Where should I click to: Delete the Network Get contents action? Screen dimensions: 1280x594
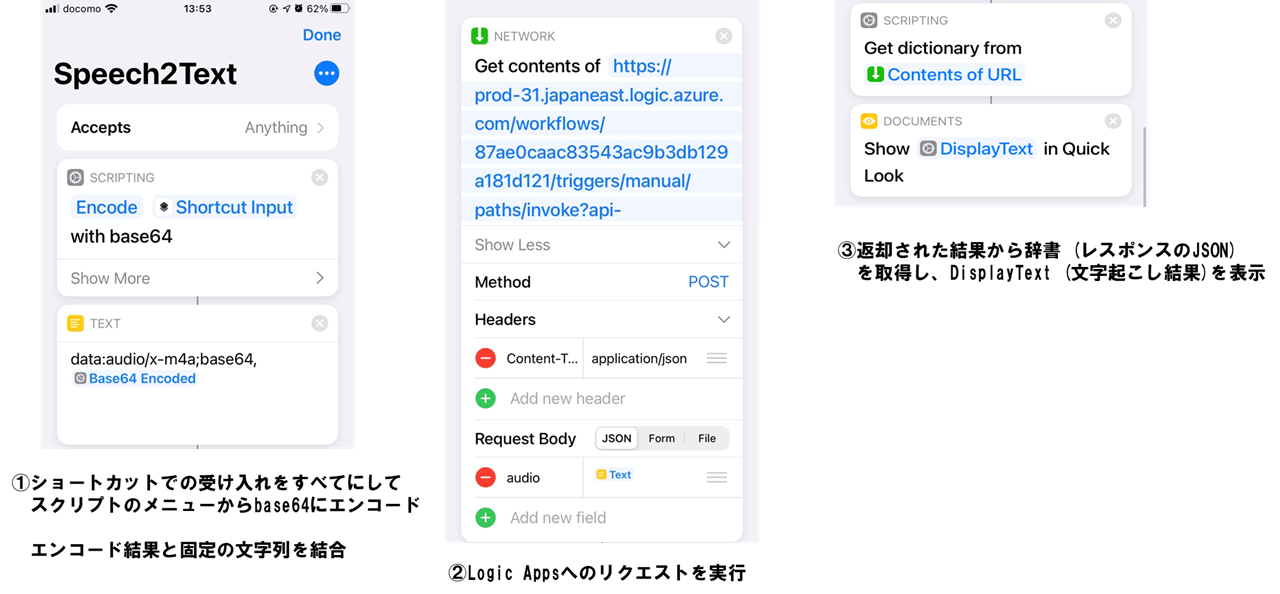coord(724,36)
